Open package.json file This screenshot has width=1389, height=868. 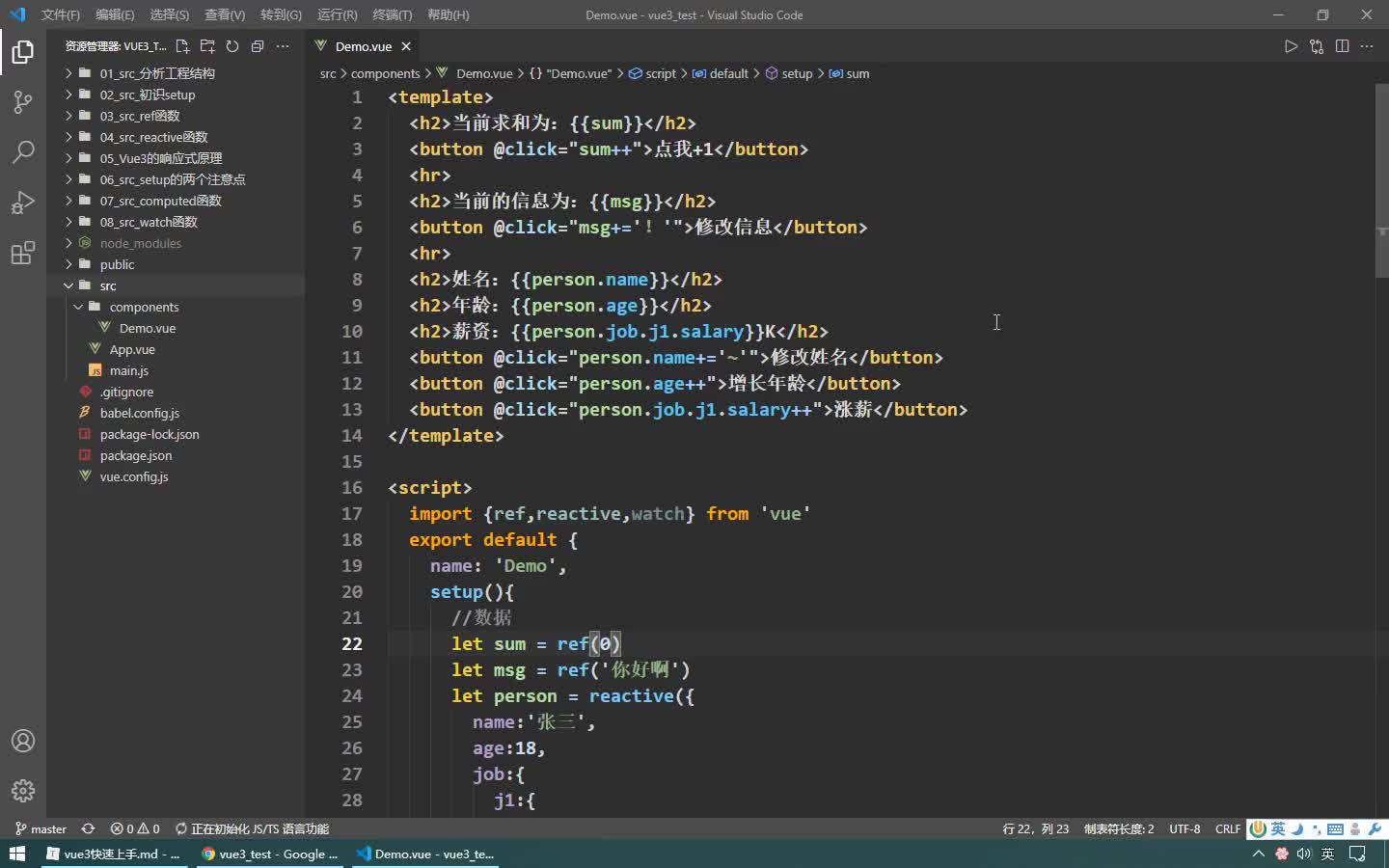point(176,455)
